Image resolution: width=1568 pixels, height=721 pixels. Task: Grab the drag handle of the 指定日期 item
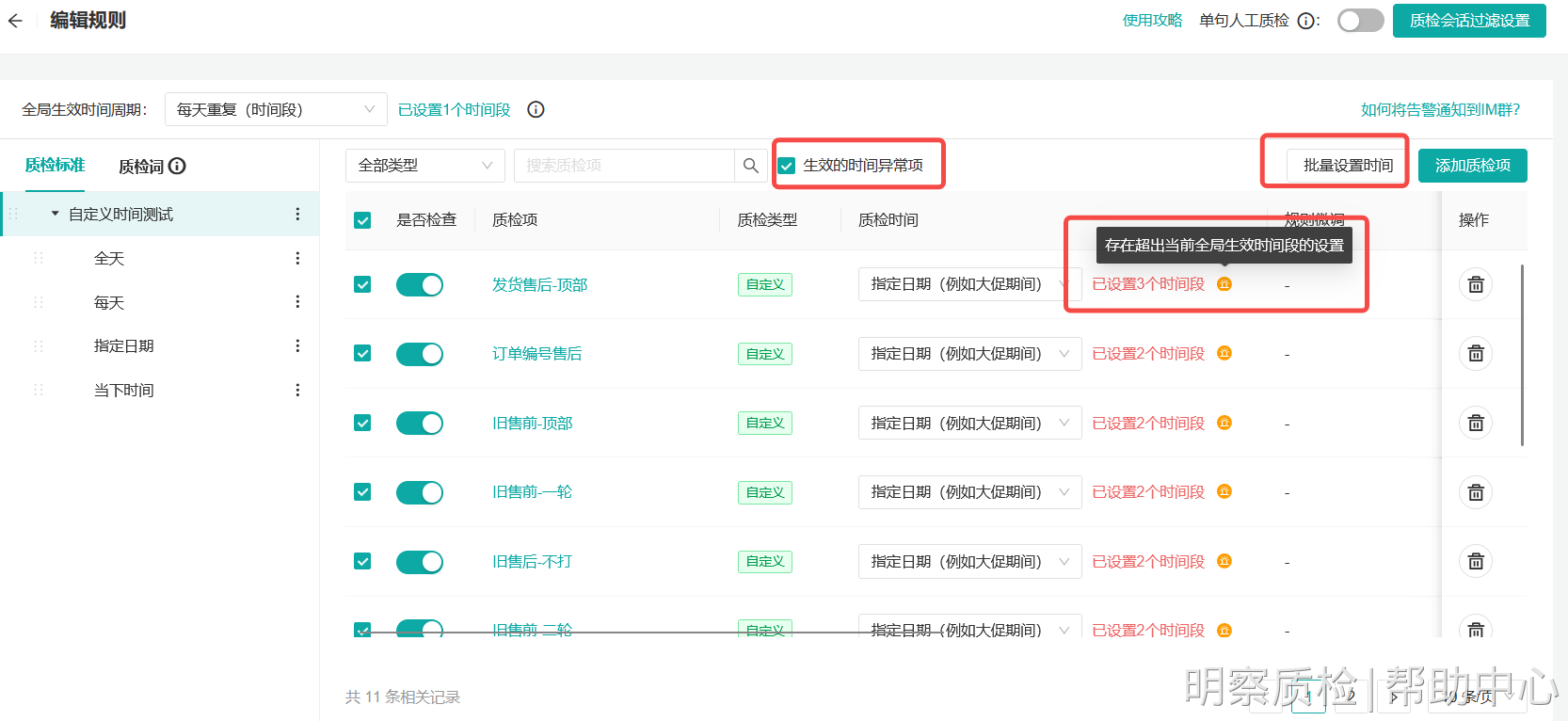(39, 345)
